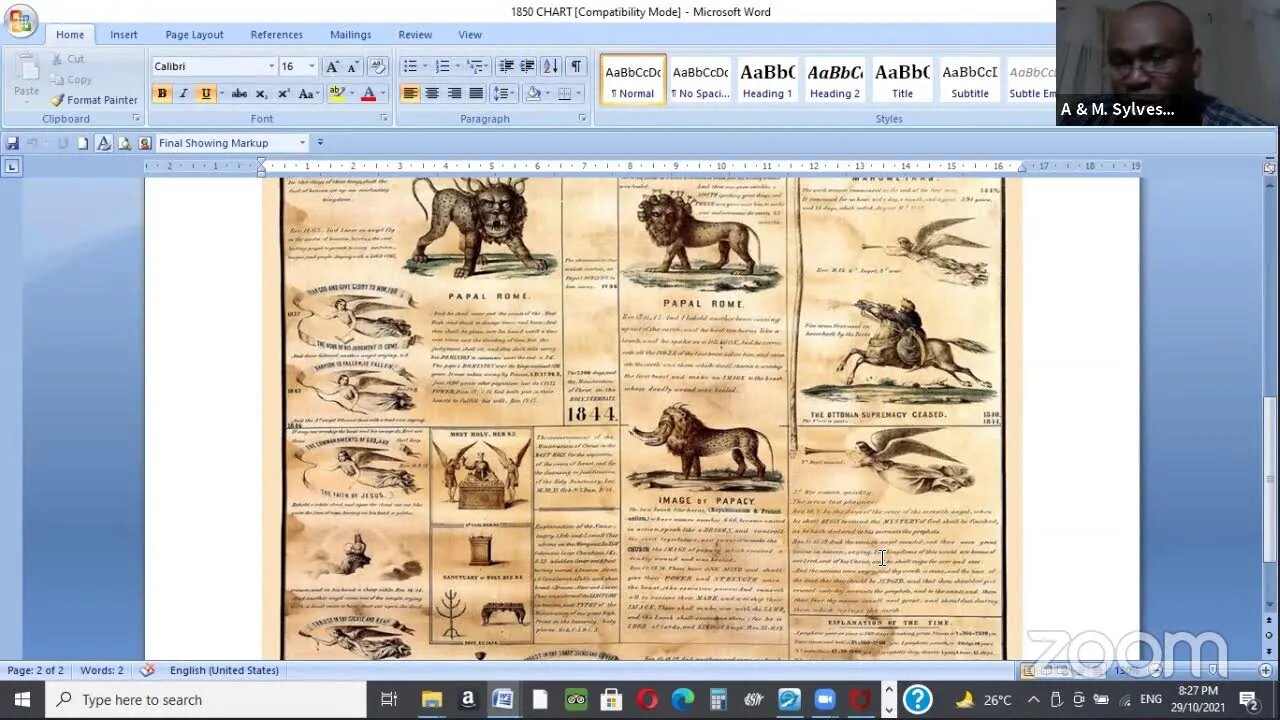
Task: Click the Shrink Font icon
Action: pos(353,66)
